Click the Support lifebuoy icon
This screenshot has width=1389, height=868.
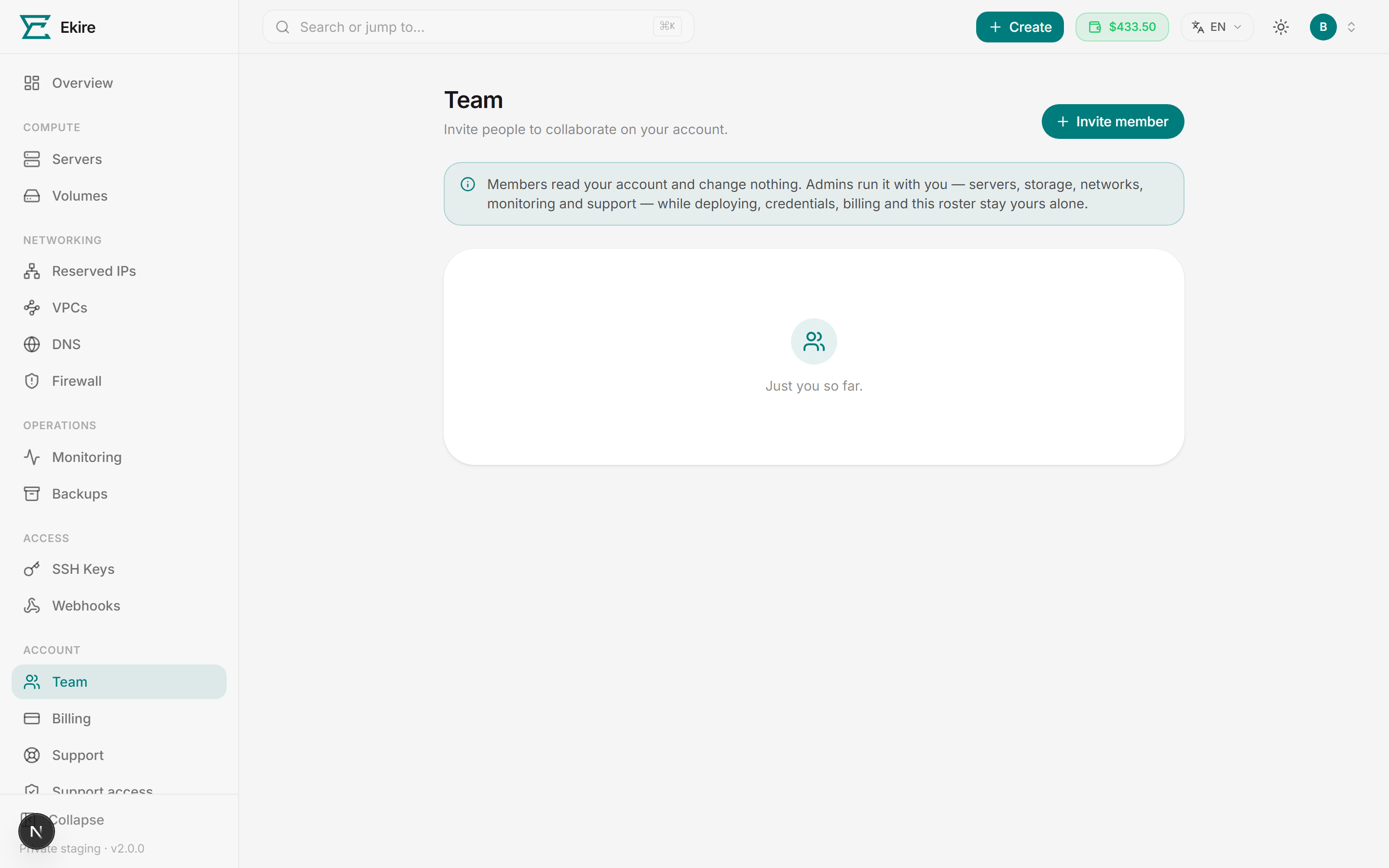pyautogui.click(x=31, y=756)
